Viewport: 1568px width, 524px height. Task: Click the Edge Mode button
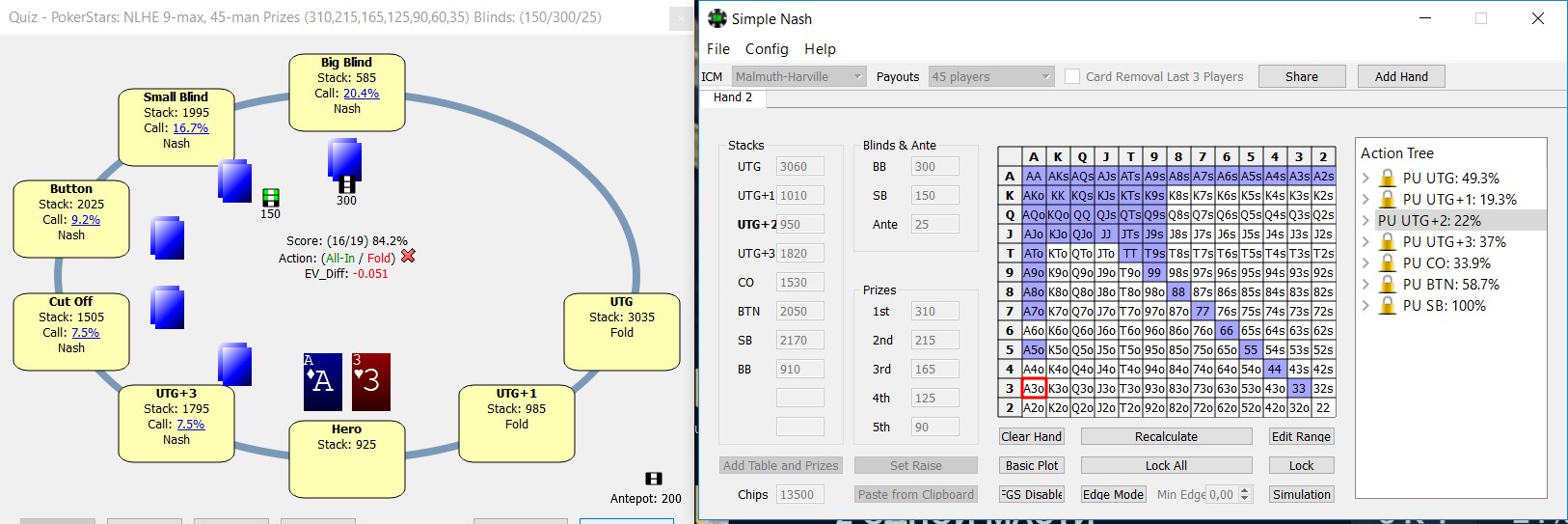pyautogui.click(x=1113, y=494)
